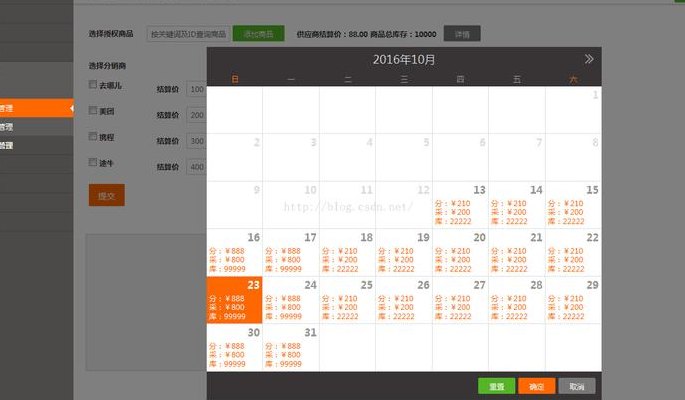The image size is (685, 400).
Task: Select calendar date 29
Action: coord(573,300)
